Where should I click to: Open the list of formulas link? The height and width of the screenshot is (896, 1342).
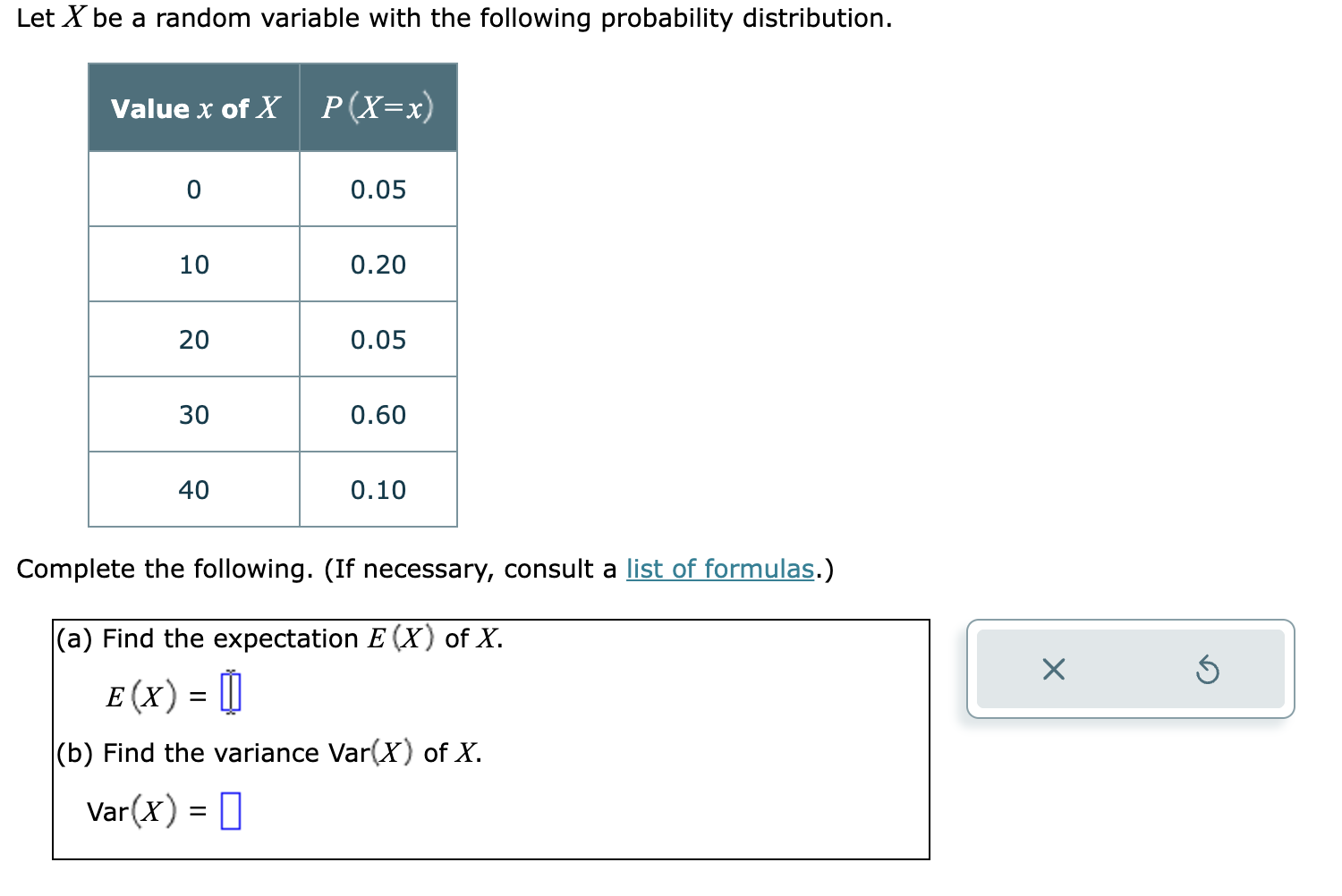(x=719, y=568)
